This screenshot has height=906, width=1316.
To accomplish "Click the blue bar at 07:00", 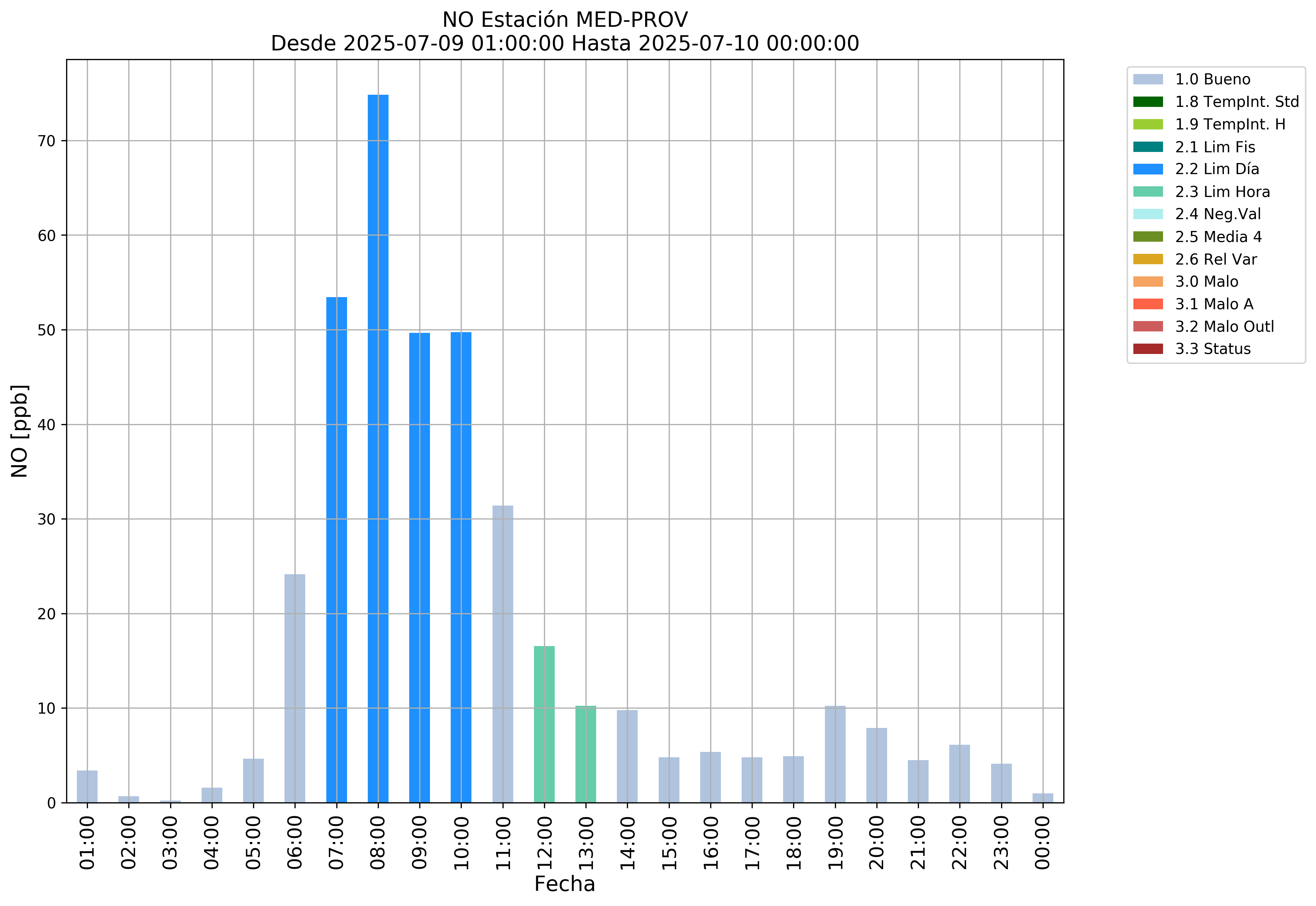I will pos(337,550).
